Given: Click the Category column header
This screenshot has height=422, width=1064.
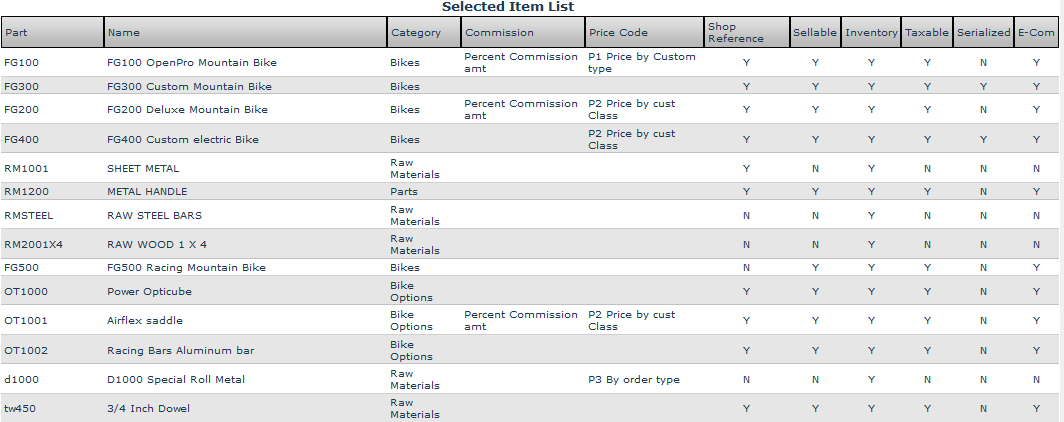Looking at the screenshot, I should (416, 32).
